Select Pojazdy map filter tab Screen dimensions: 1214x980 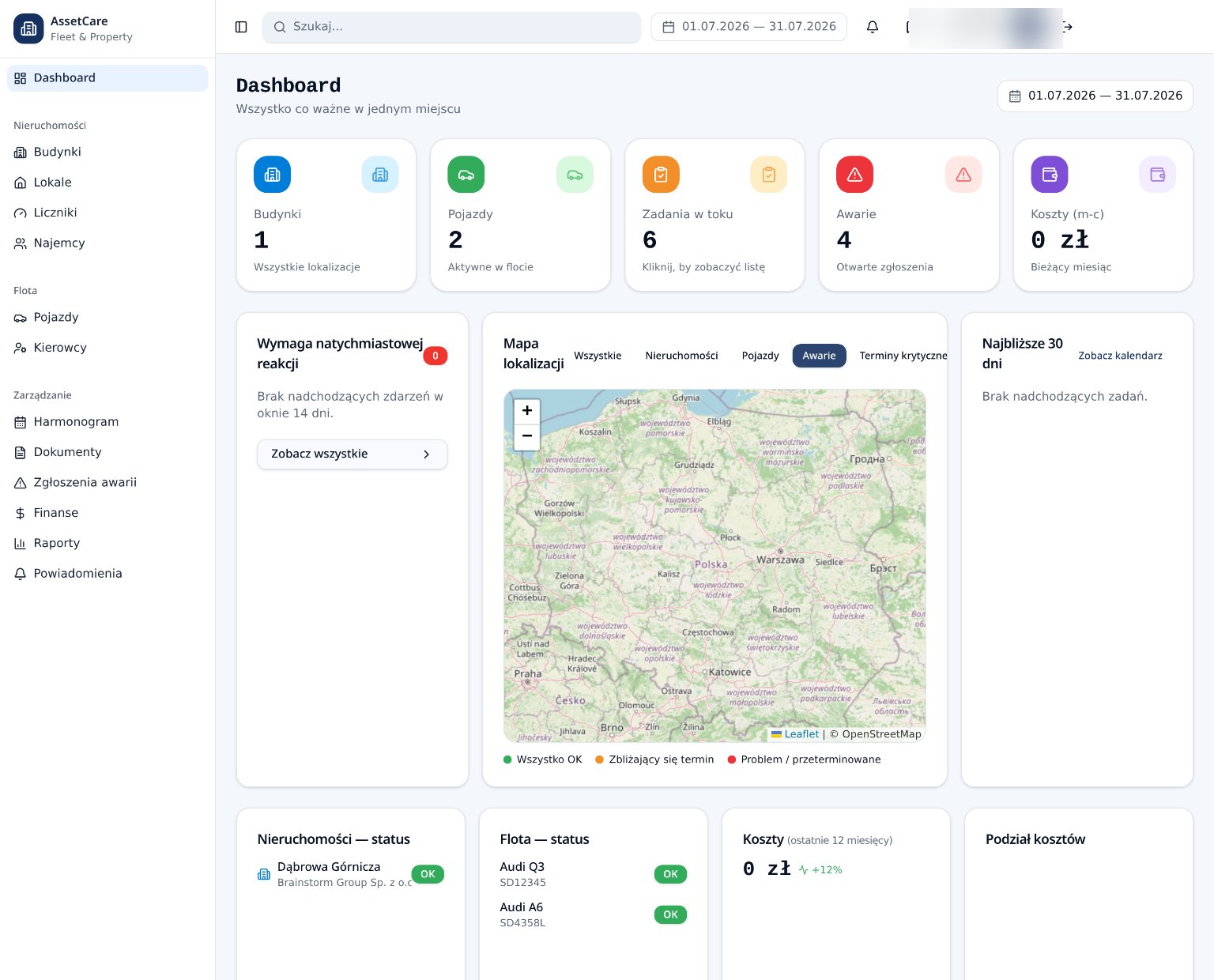pos(760,356)
